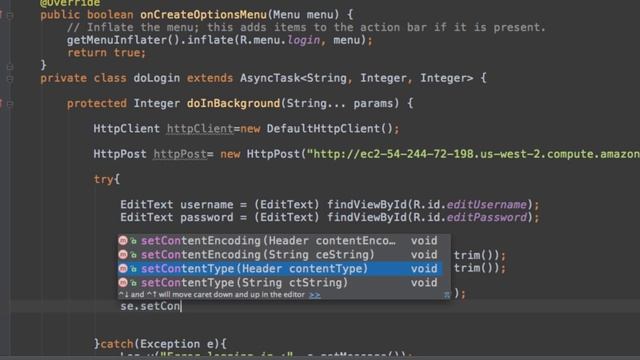Click the extends keyword
The image size is (640, 360).
click(x=210, y=78)
